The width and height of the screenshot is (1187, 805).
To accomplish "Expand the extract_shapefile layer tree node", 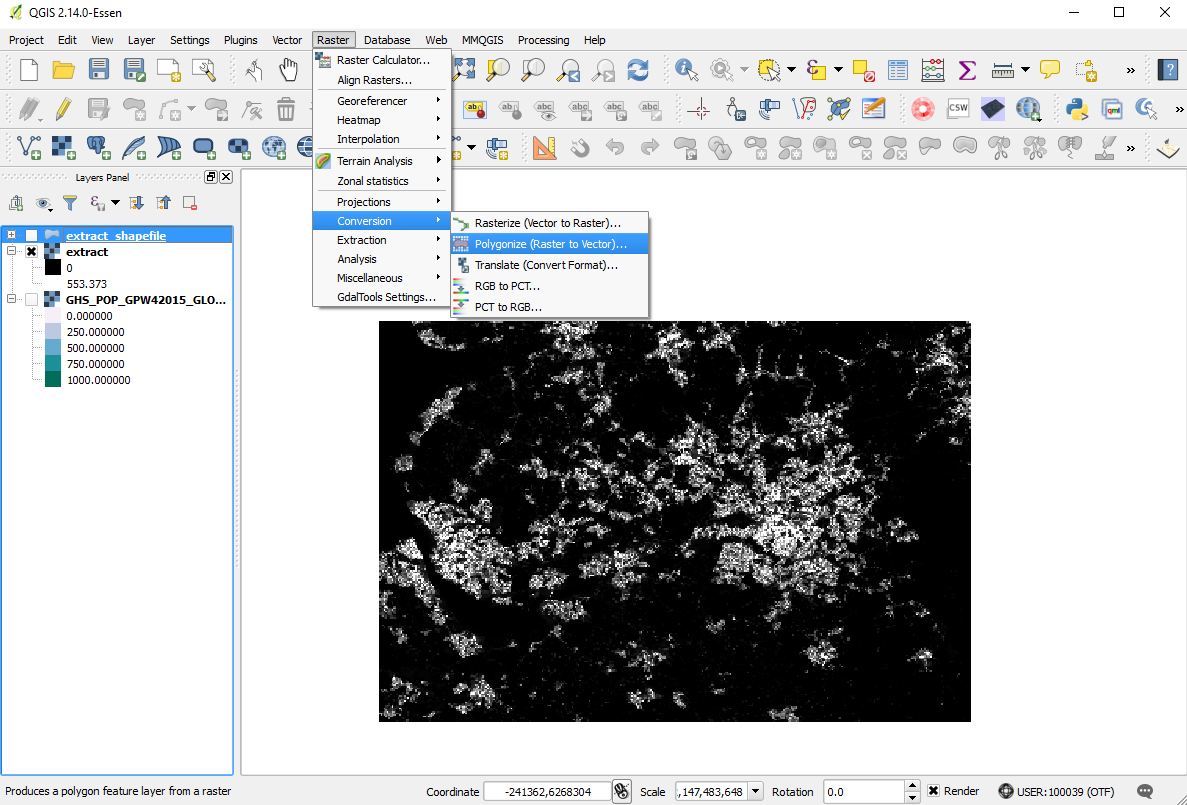I will [x=12, y=236].
